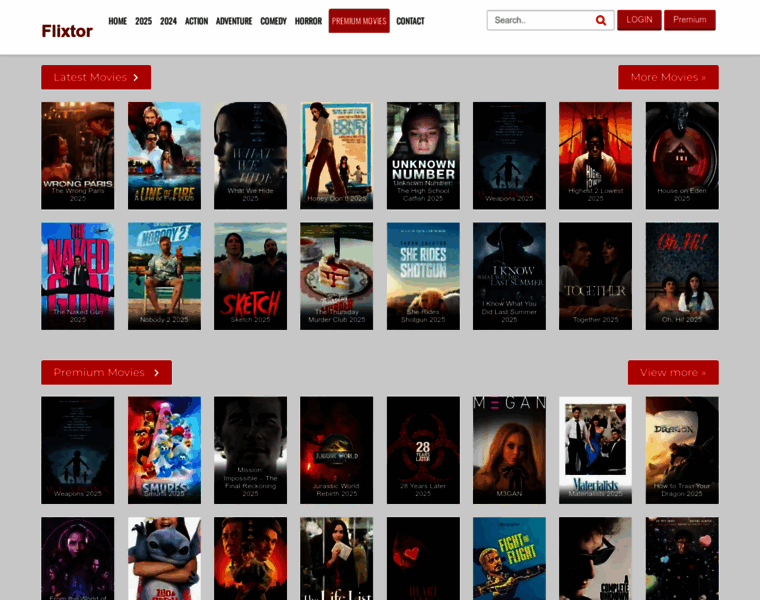Go to the Action category

[x=196, y=21]
